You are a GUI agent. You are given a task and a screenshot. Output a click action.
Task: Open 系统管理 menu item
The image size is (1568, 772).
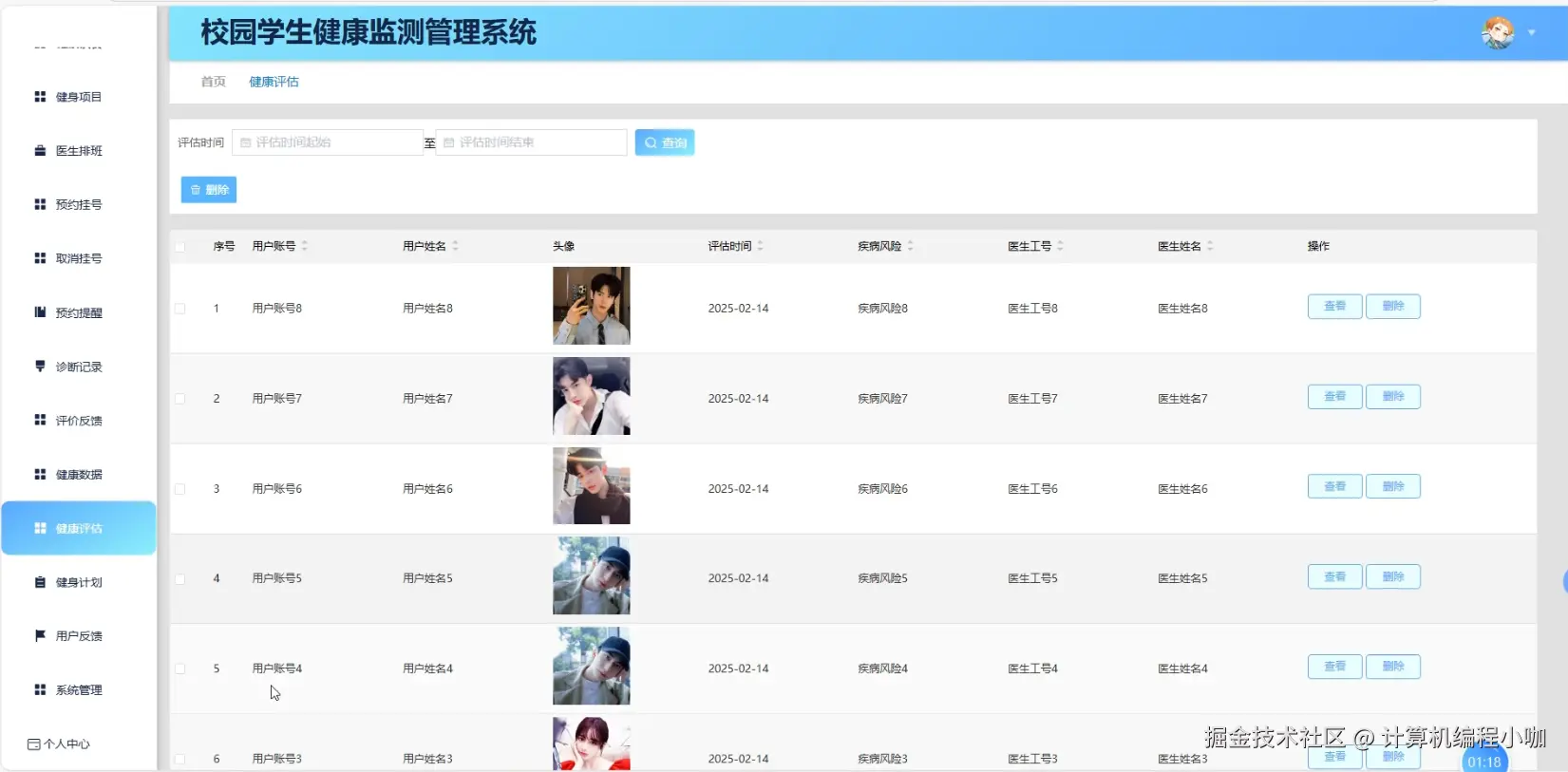click(x=79, y=689)
